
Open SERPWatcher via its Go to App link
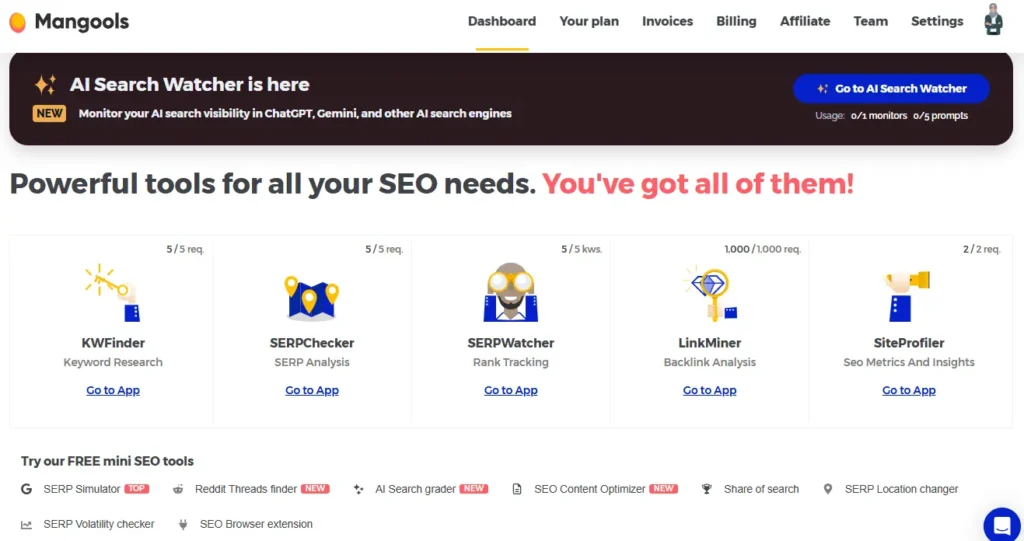(x=511, y=390)
